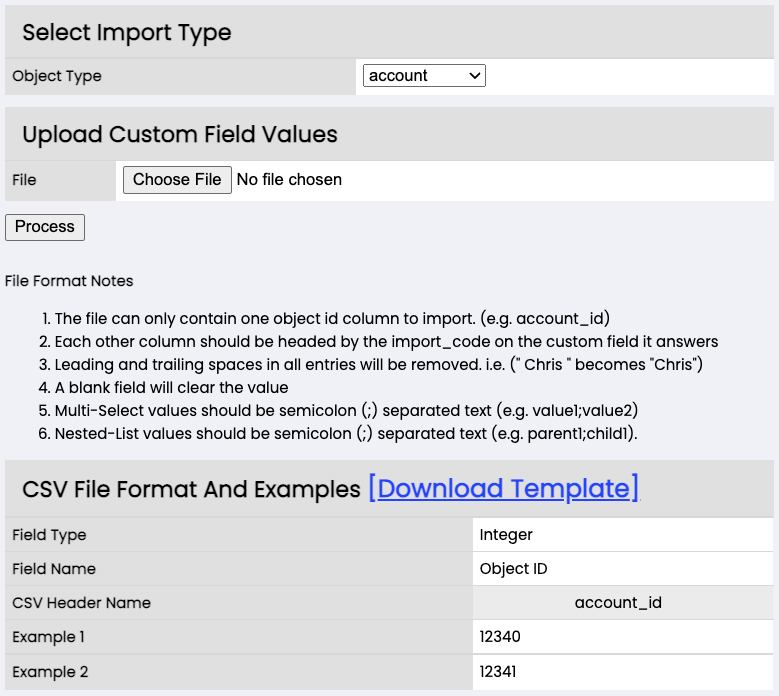Viewport: 779px width, 696px height.
Task: Click the 'Field Type' row label
Action: 49,535
